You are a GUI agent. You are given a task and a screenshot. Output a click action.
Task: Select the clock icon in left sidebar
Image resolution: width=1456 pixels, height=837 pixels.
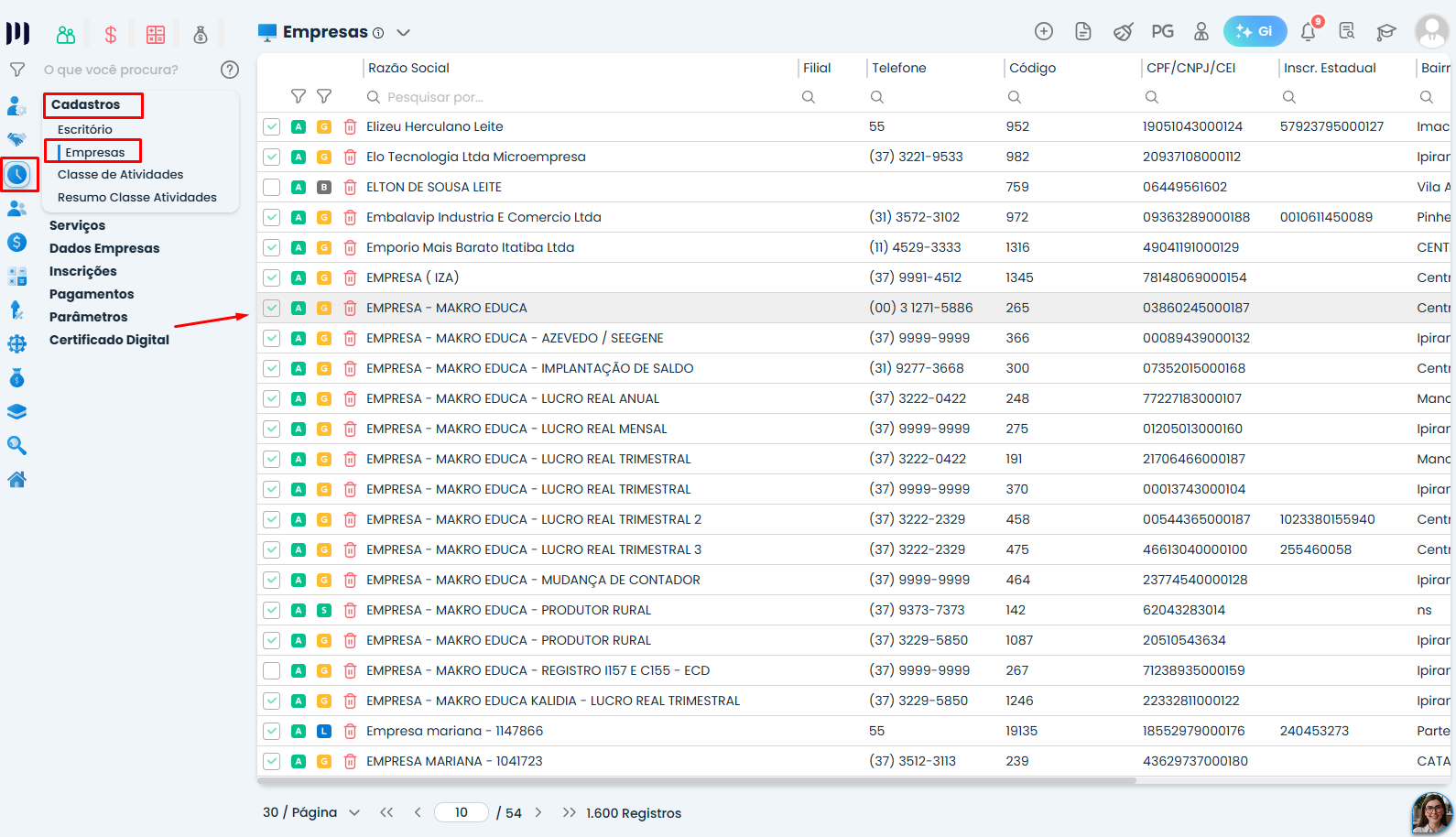point(17,174)
